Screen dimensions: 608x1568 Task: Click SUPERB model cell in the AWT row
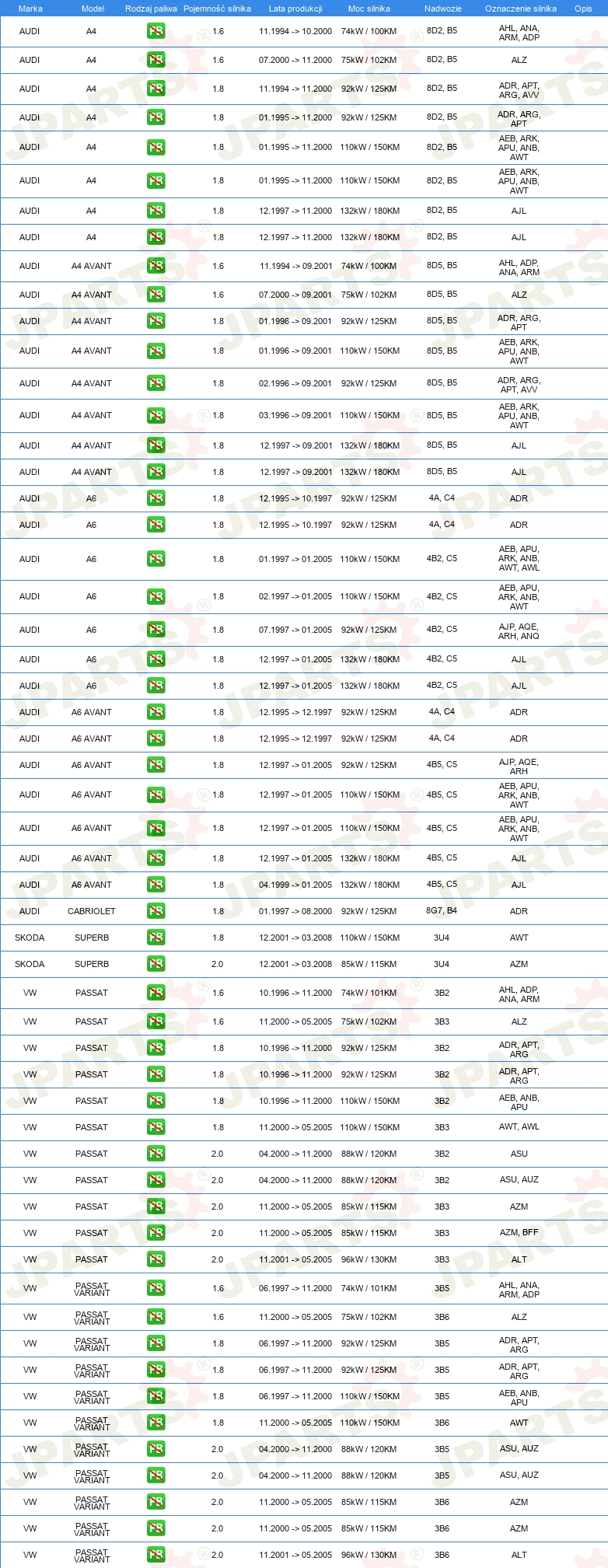coord(92,938)
